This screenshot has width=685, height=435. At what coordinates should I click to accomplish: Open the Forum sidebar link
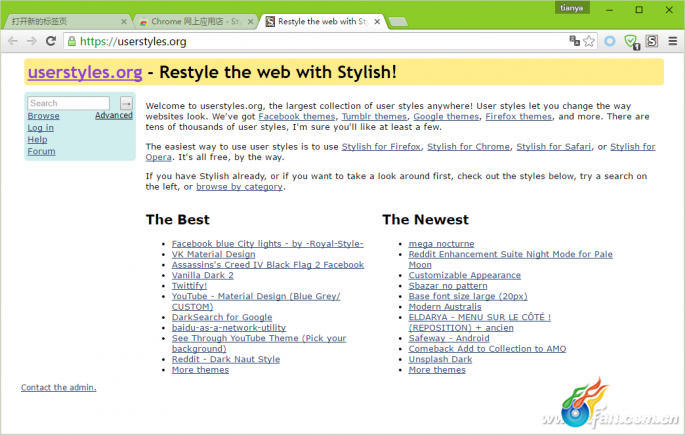(x=42, y=151)
